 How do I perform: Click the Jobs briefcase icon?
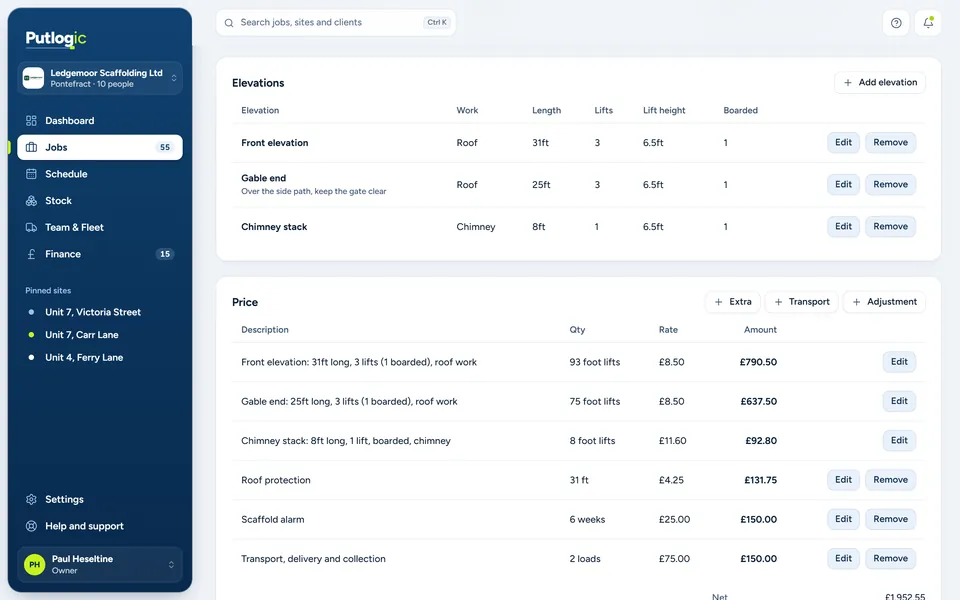pos(31,147)
